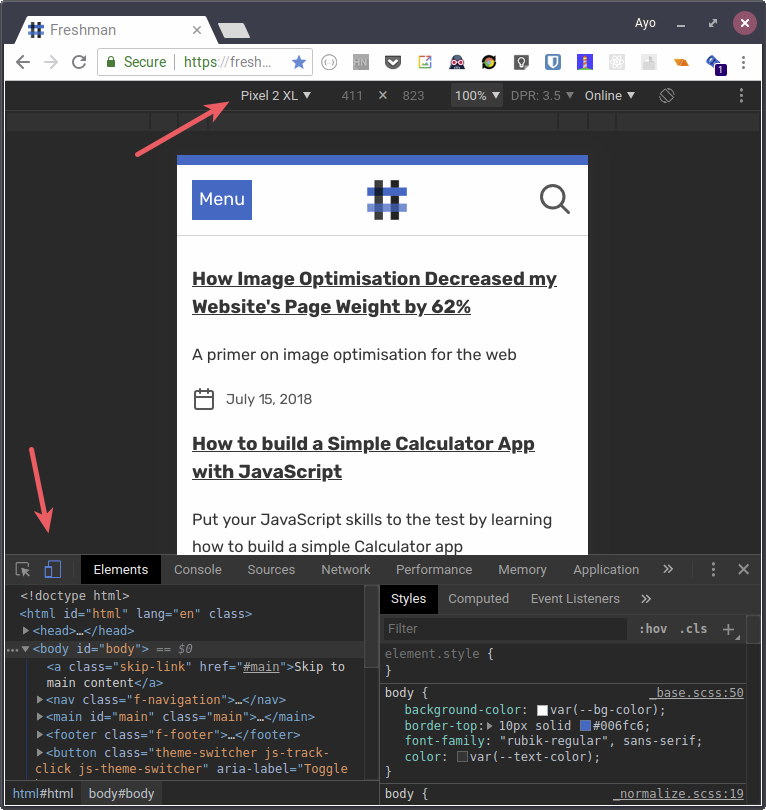Image resolution: width=766 pixels, height=810 pixels.
Task: Click the #006fc6 border color swatch
Action: (586, 726)
